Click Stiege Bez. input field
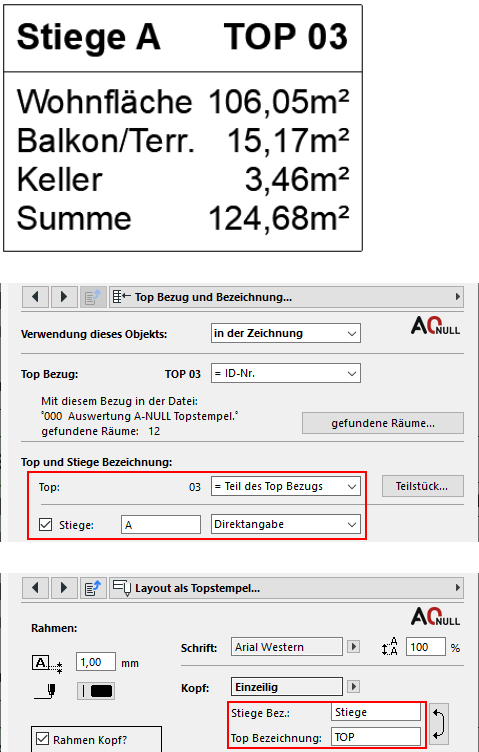The width and height of the screenshot is (479, 752). point(375,712)
